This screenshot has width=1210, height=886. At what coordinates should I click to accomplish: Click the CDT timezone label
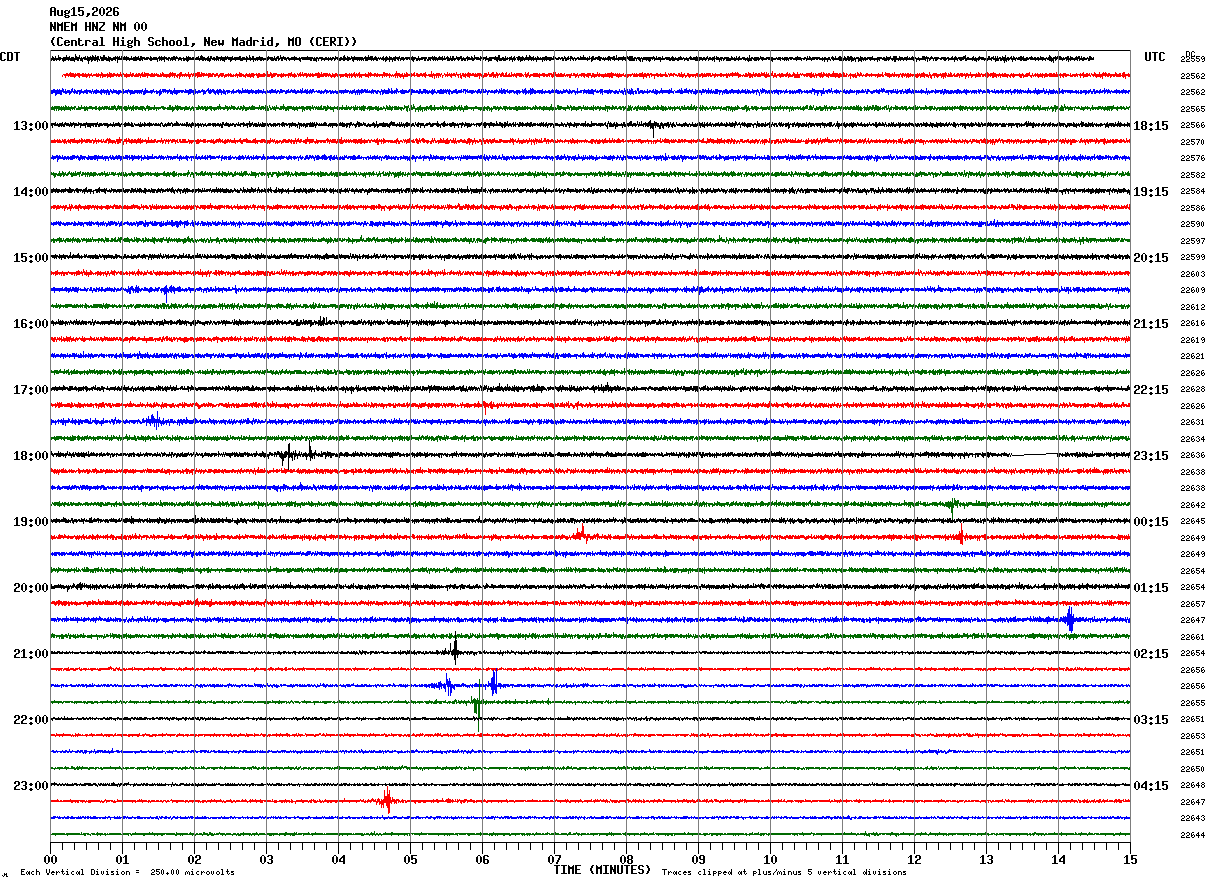[x=10, y=57]
